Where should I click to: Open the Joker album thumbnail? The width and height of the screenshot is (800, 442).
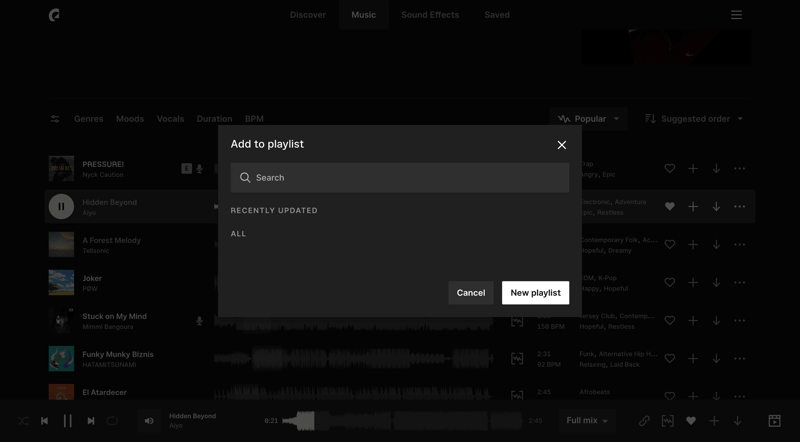(x=61, y=282)
